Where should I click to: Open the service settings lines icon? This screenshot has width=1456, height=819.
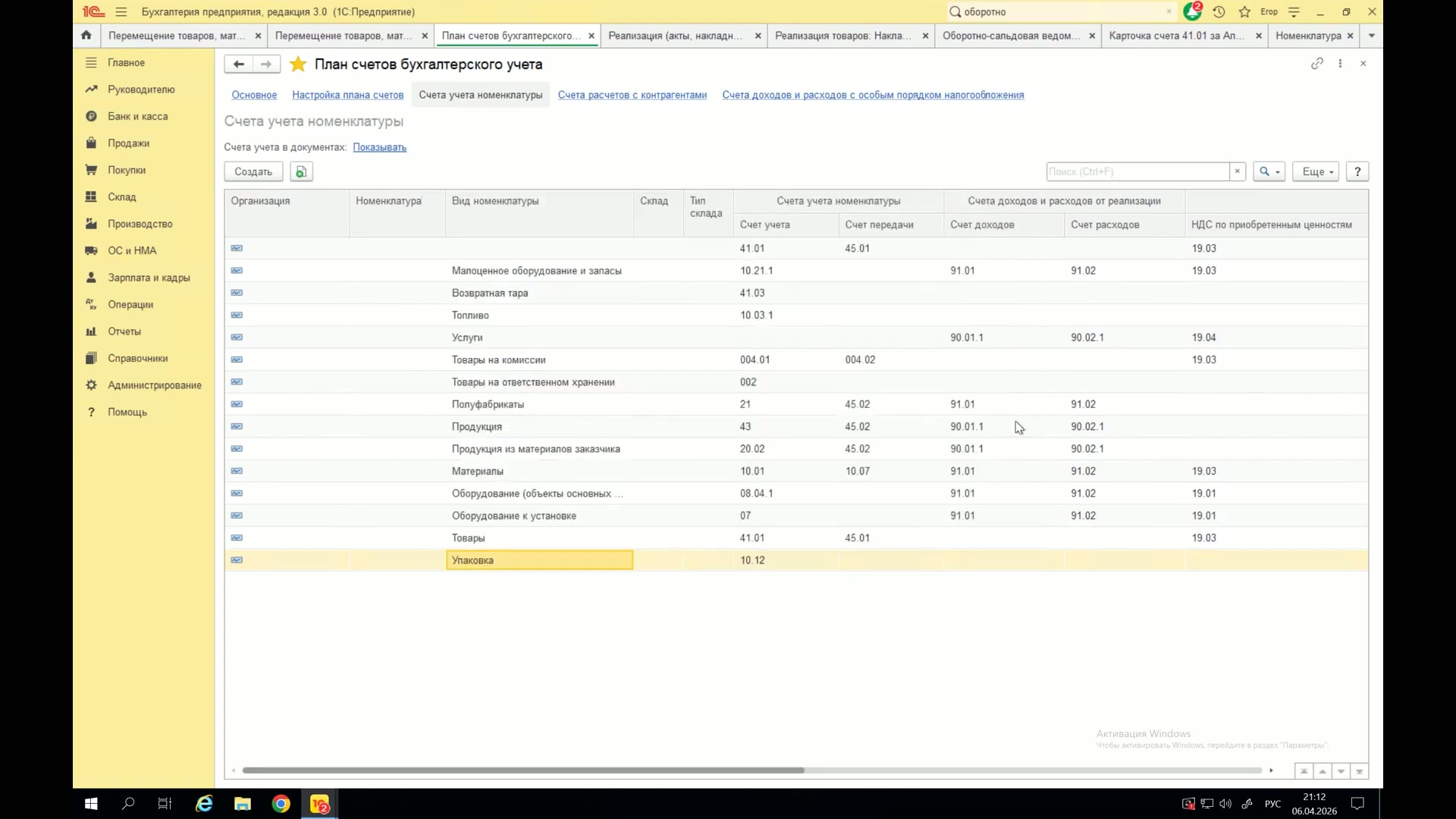tap(1294, 12)
